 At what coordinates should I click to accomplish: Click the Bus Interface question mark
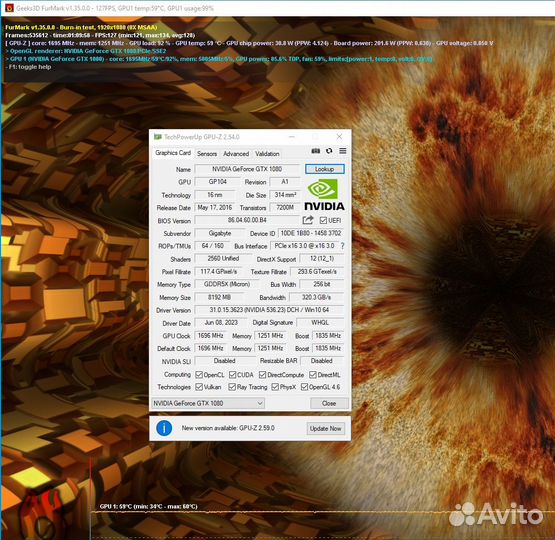tap(342, 246)
